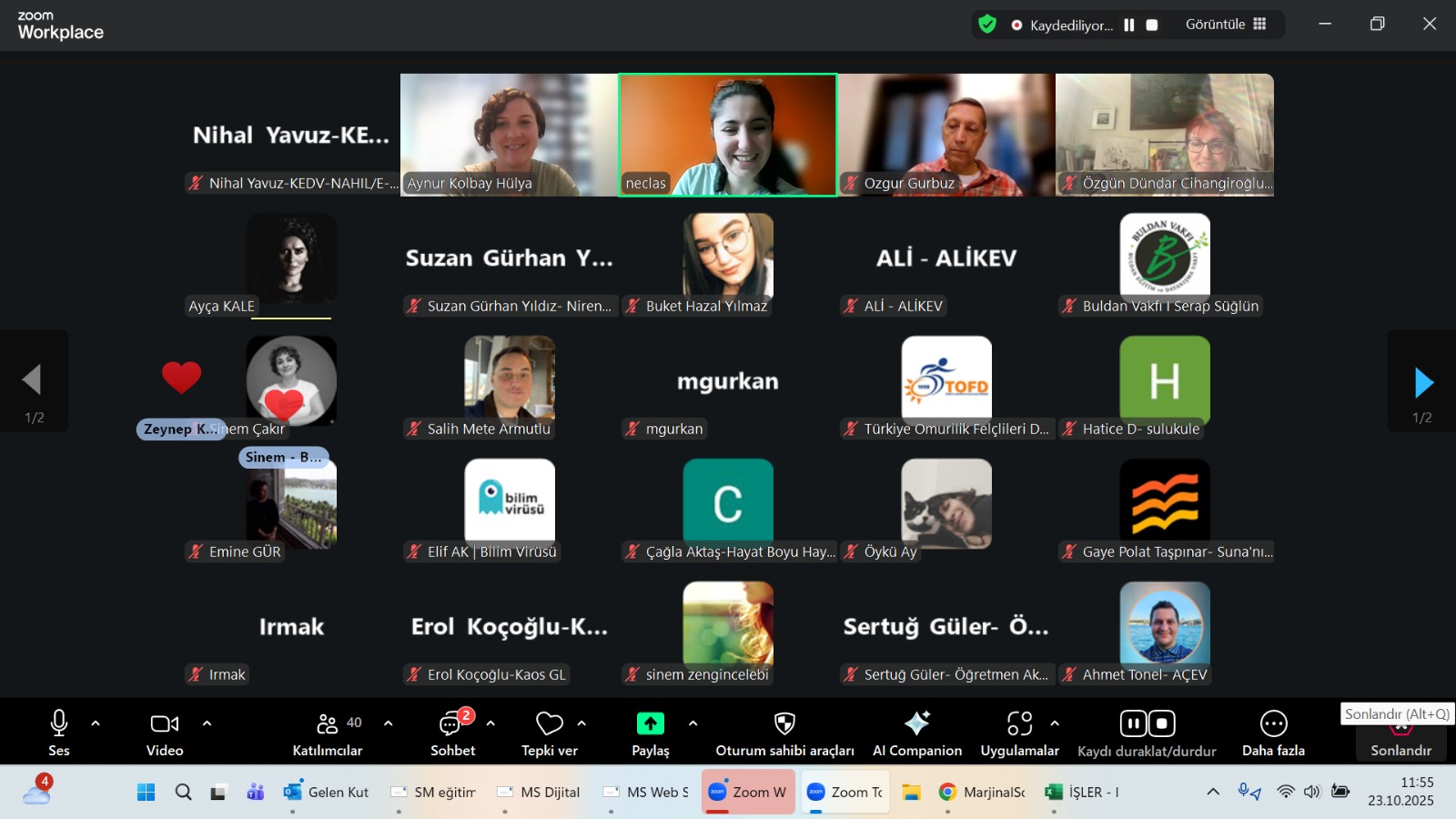
Task: Expand share options arrow beside Paylaş
Action: 693,723
